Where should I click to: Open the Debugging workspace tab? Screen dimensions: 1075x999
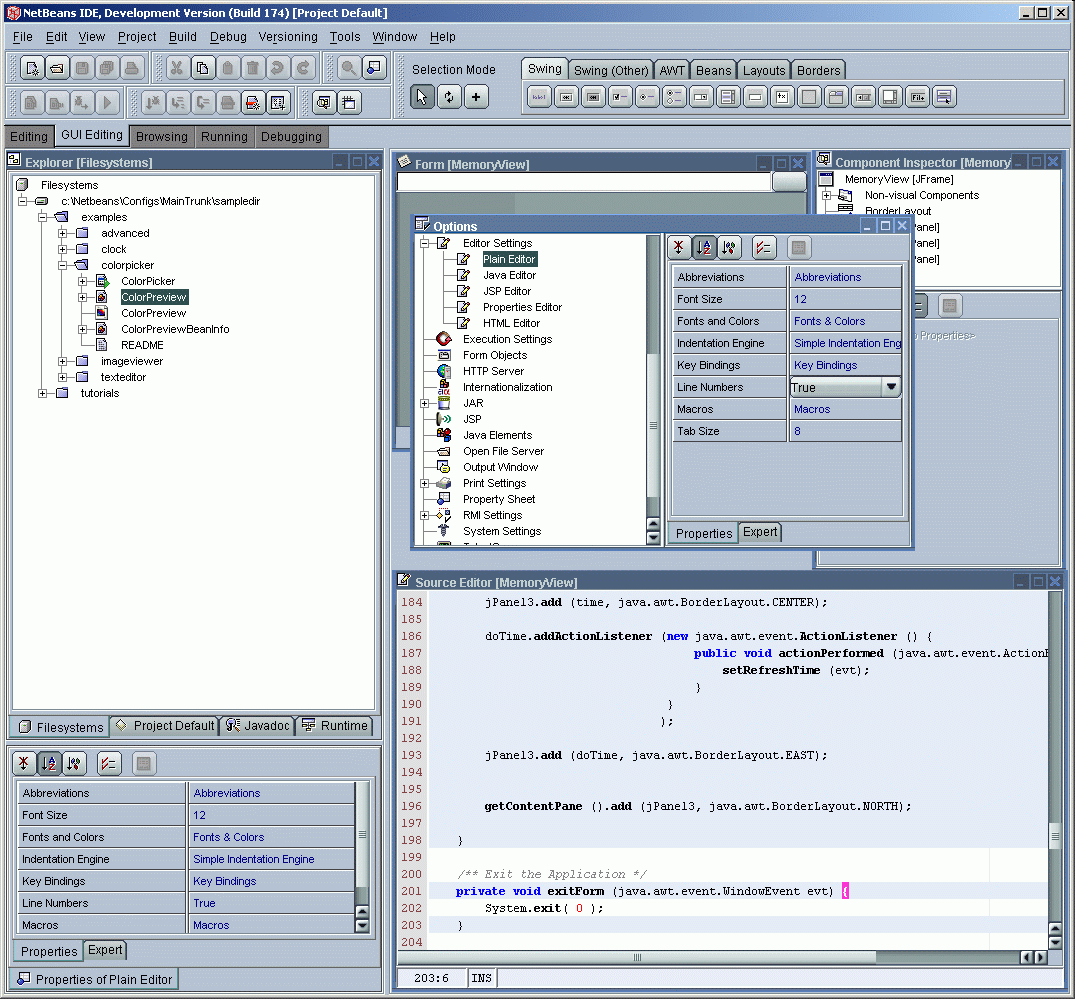coord(291,136)
